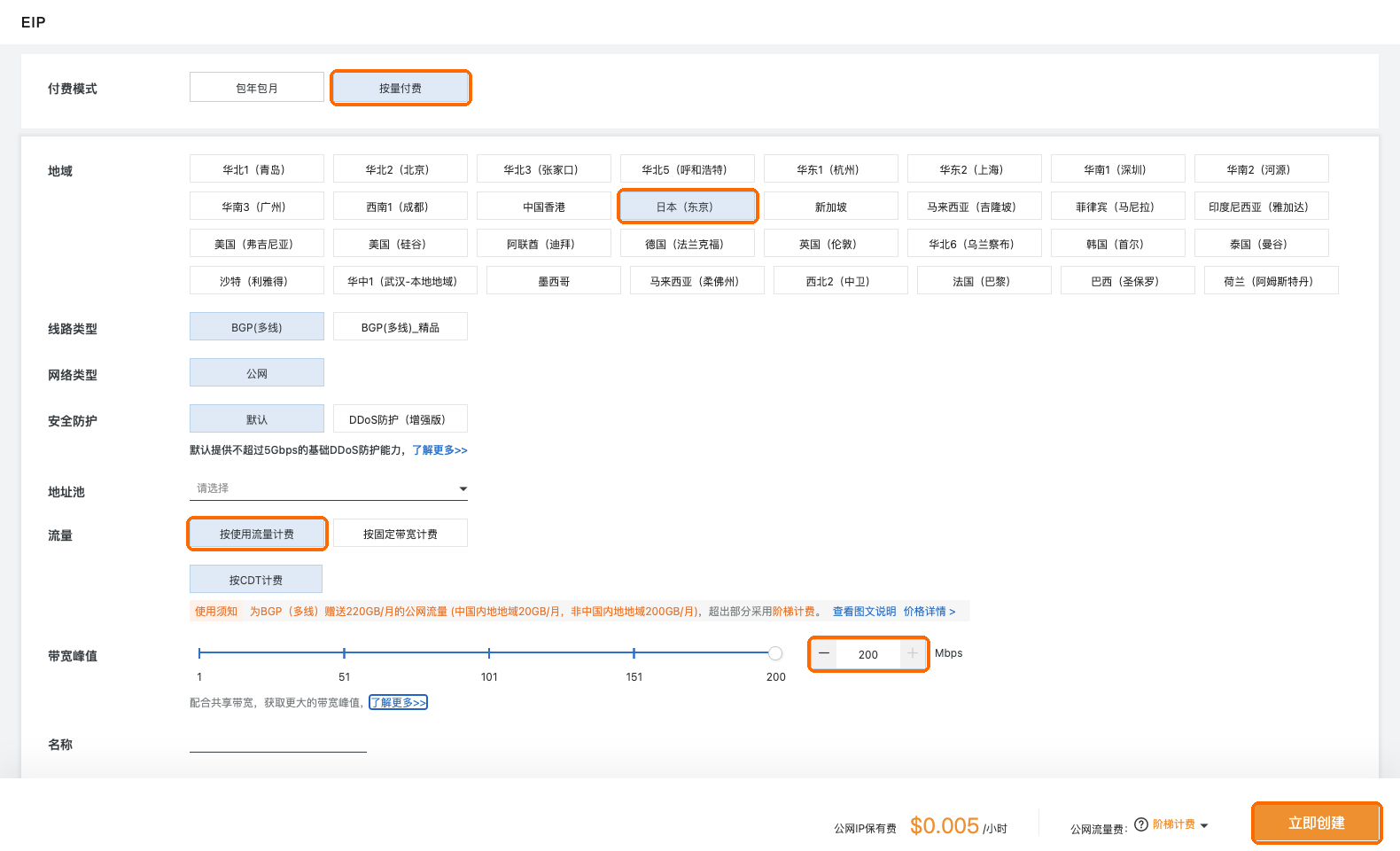Select the 默认 security protection option
The height and width of the screenshot is (851, 1400).
point(257,419)
